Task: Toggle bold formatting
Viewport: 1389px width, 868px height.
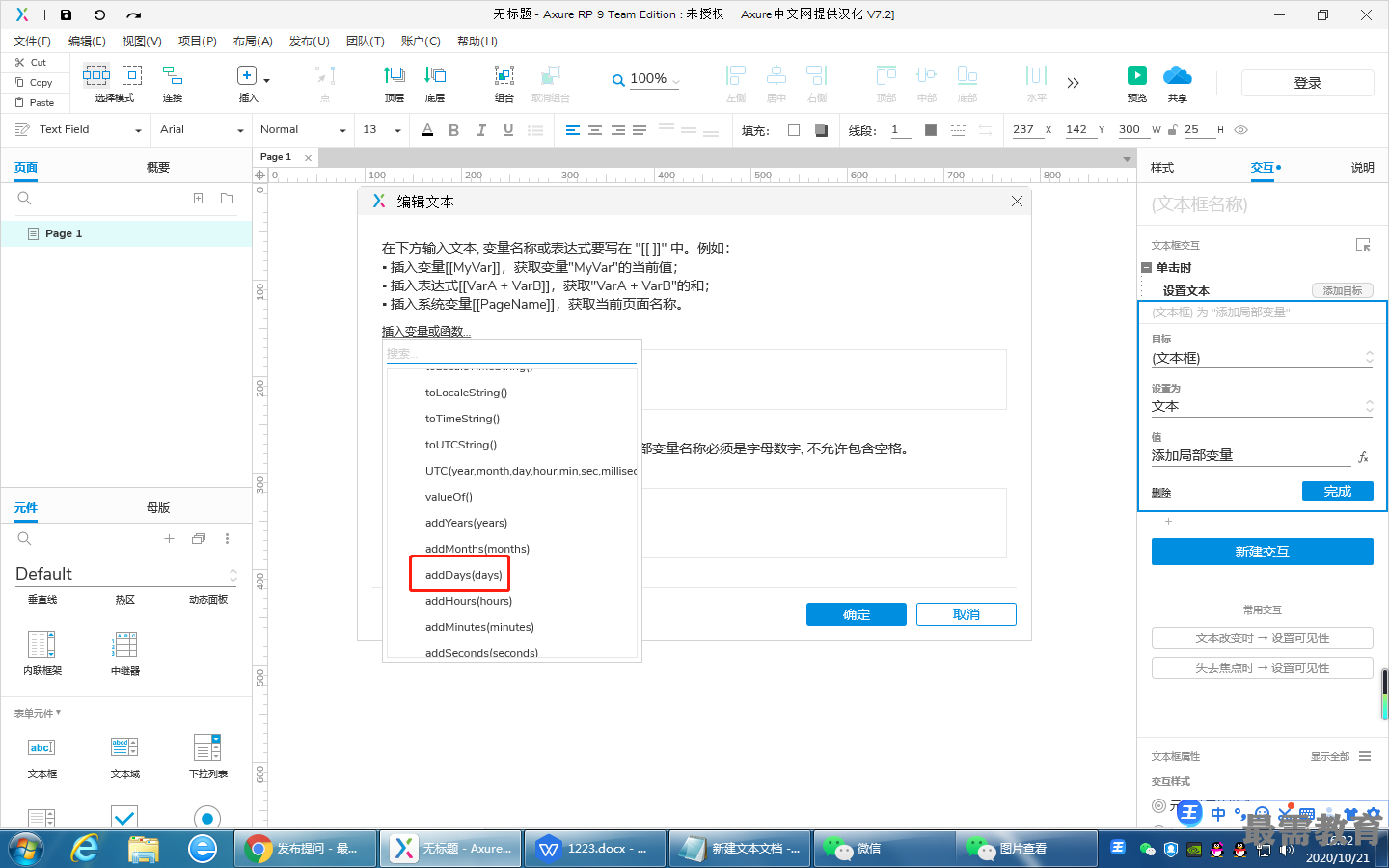Action: [454, 130]
